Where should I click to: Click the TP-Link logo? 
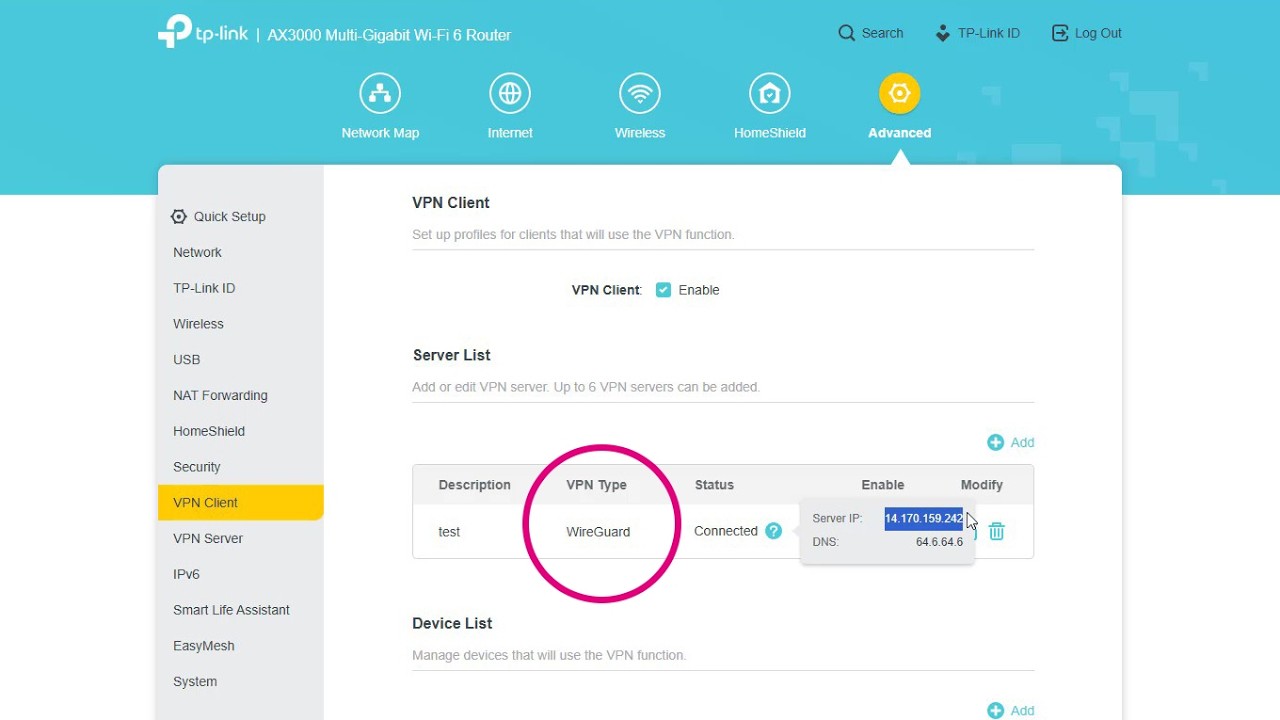203,32
